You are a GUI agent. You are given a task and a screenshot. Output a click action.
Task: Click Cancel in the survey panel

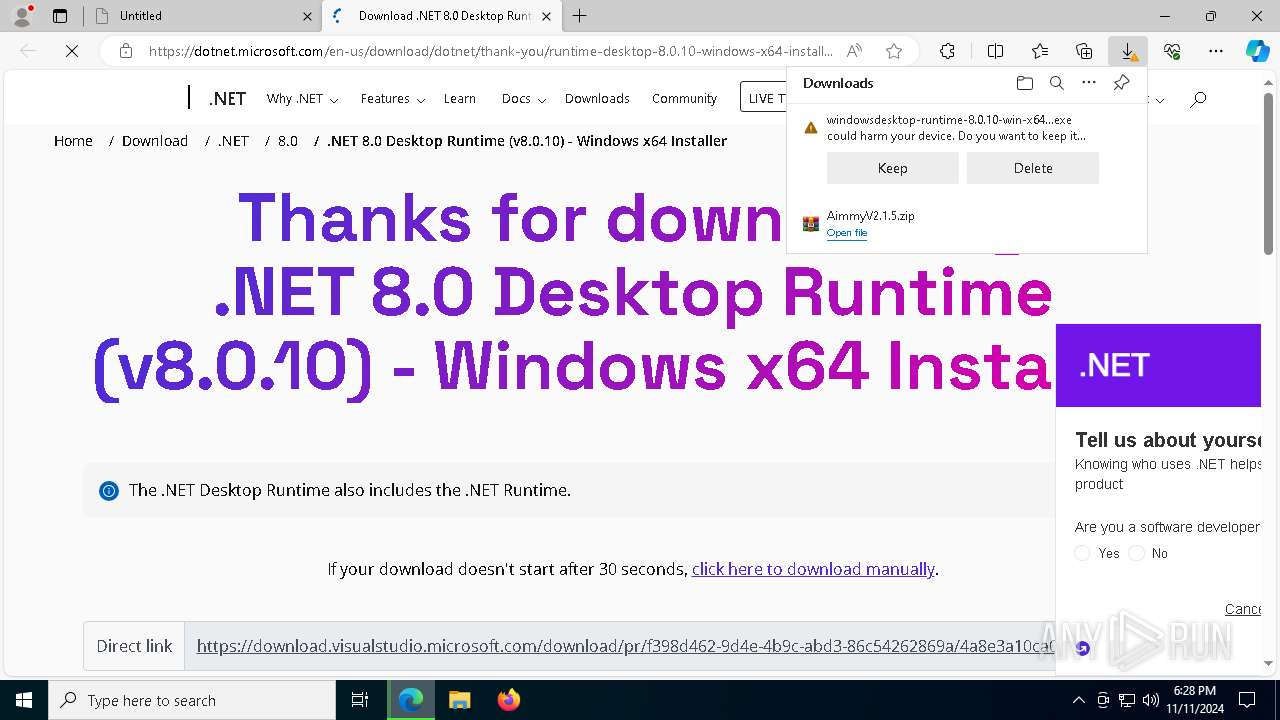[1243, 609]
